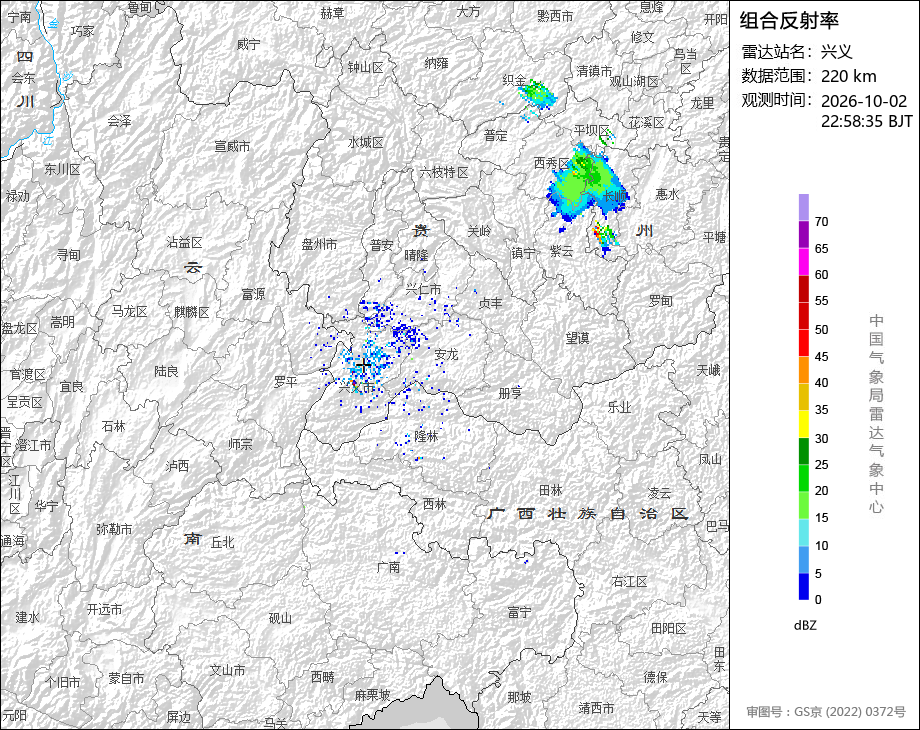Click the 贞丰 map label
Screen dimensions: 920x730
491,303
